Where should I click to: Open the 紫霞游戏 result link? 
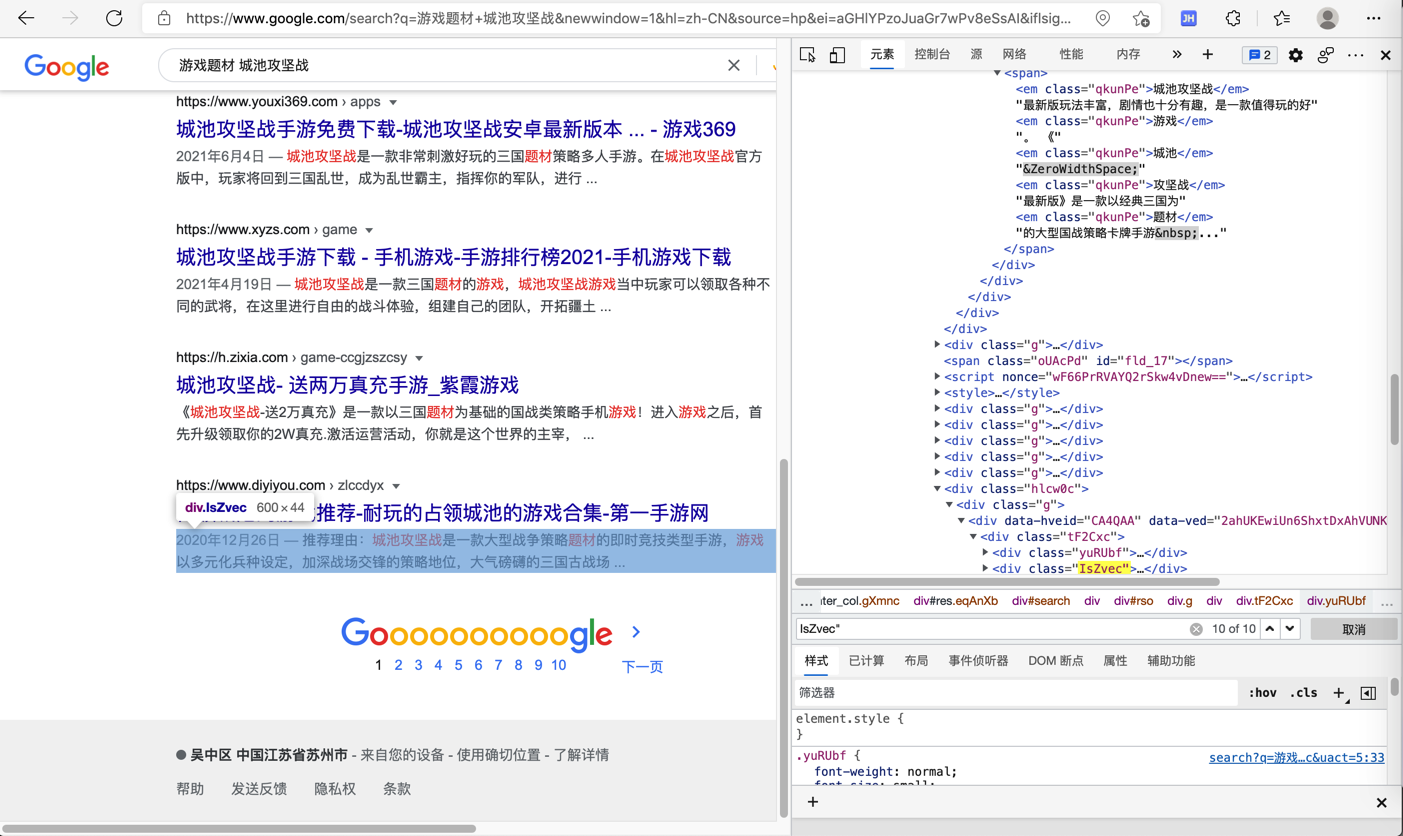click(347, 385)
